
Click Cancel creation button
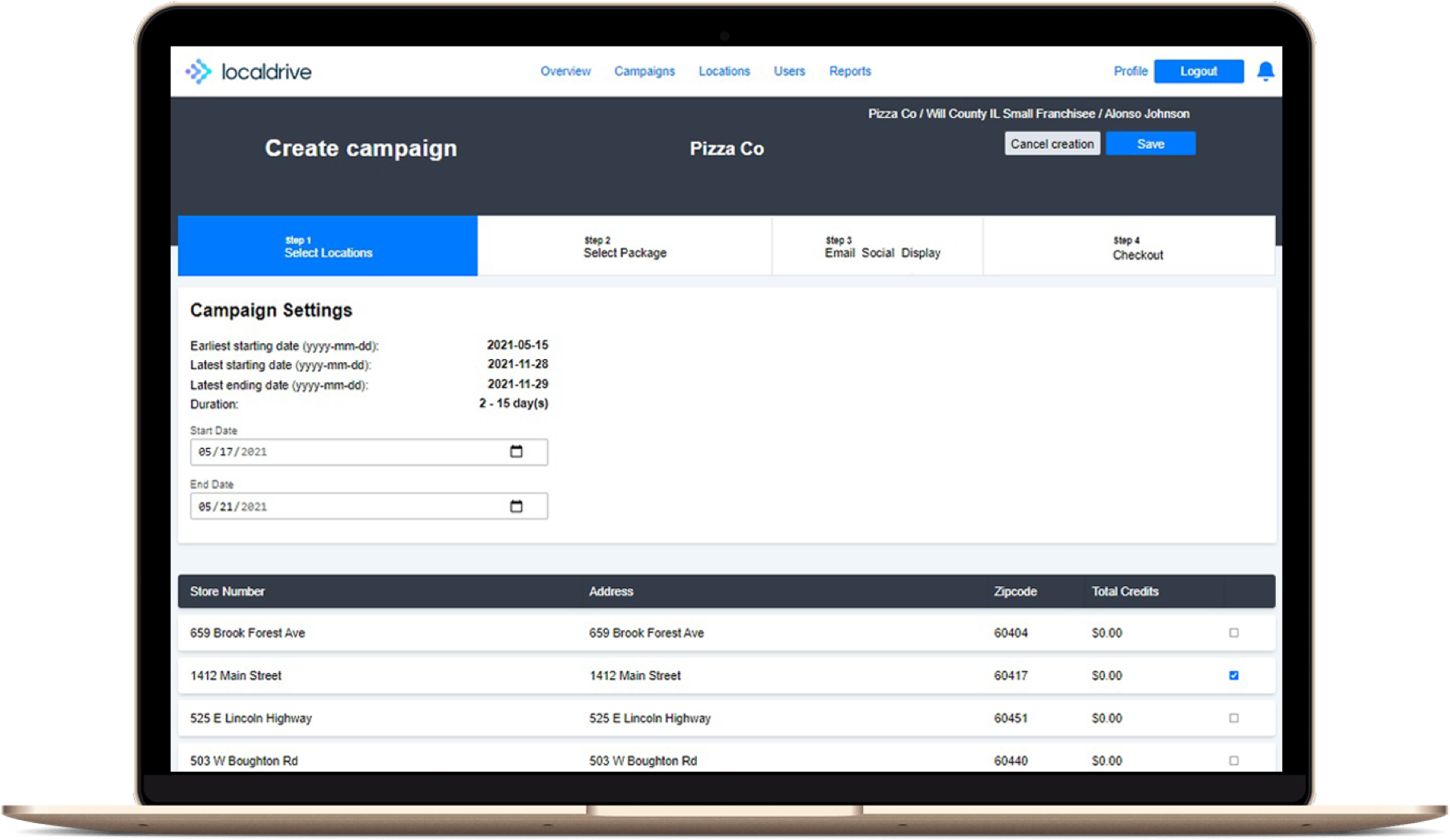pyautogui.click(x=1052, y=143)
